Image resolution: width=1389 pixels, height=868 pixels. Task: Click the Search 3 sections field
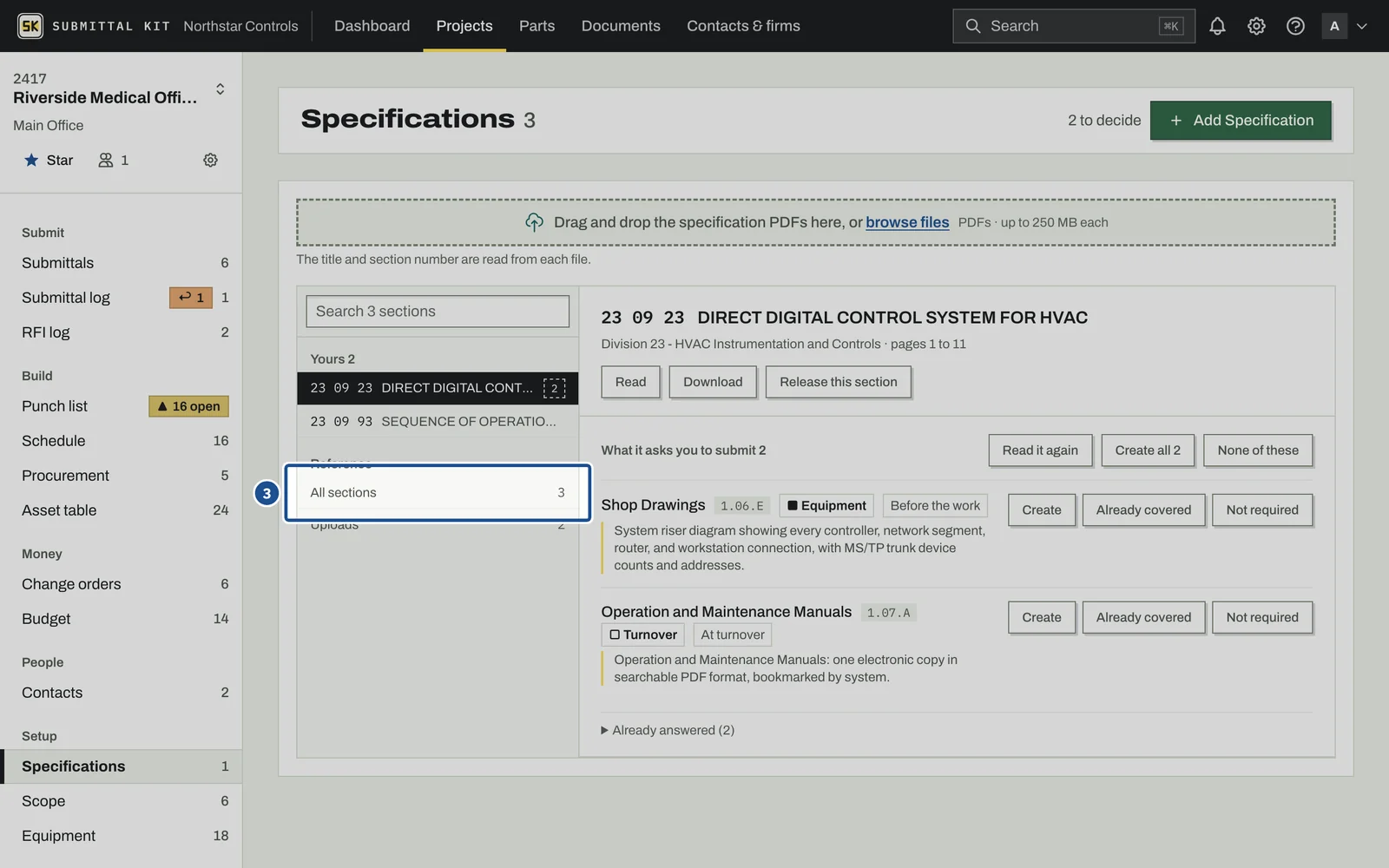pyautogui.click(x=438, y=312)
